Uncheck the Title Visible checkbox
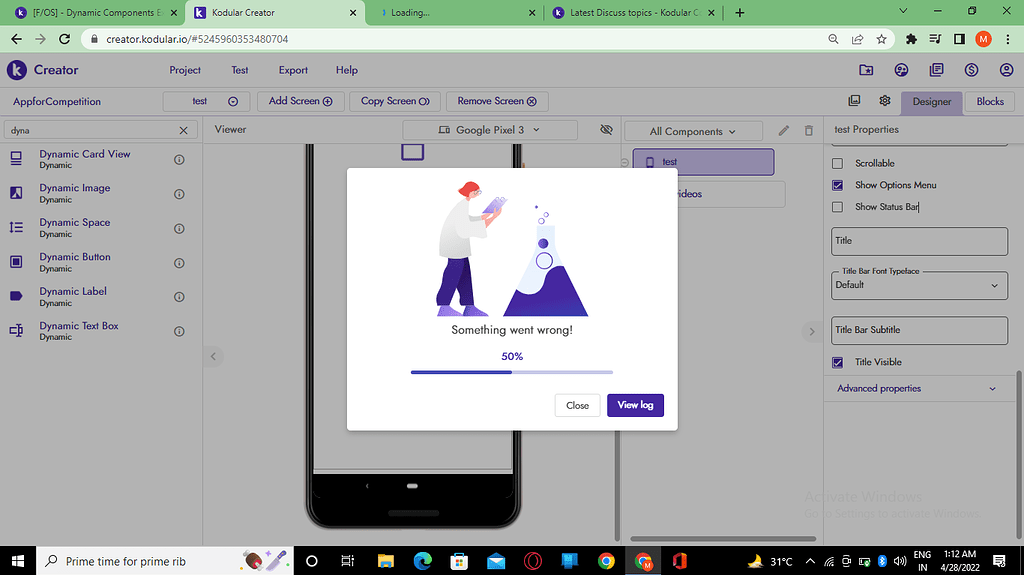The height and width of the screenshot is (575, 1024). [838, 362]
